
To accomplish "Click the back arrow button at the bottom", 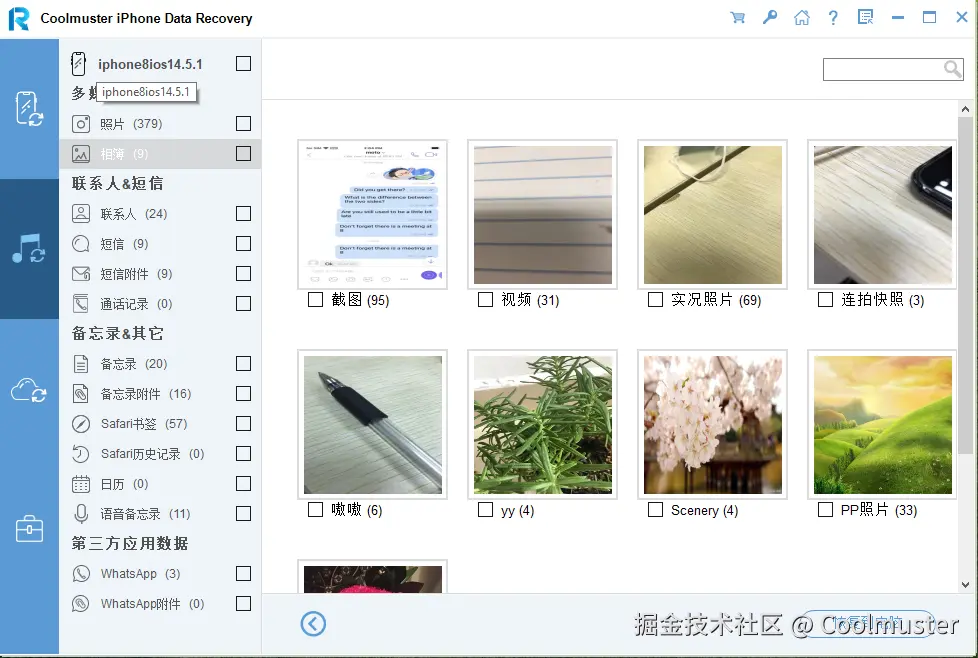I will (313, 623).
